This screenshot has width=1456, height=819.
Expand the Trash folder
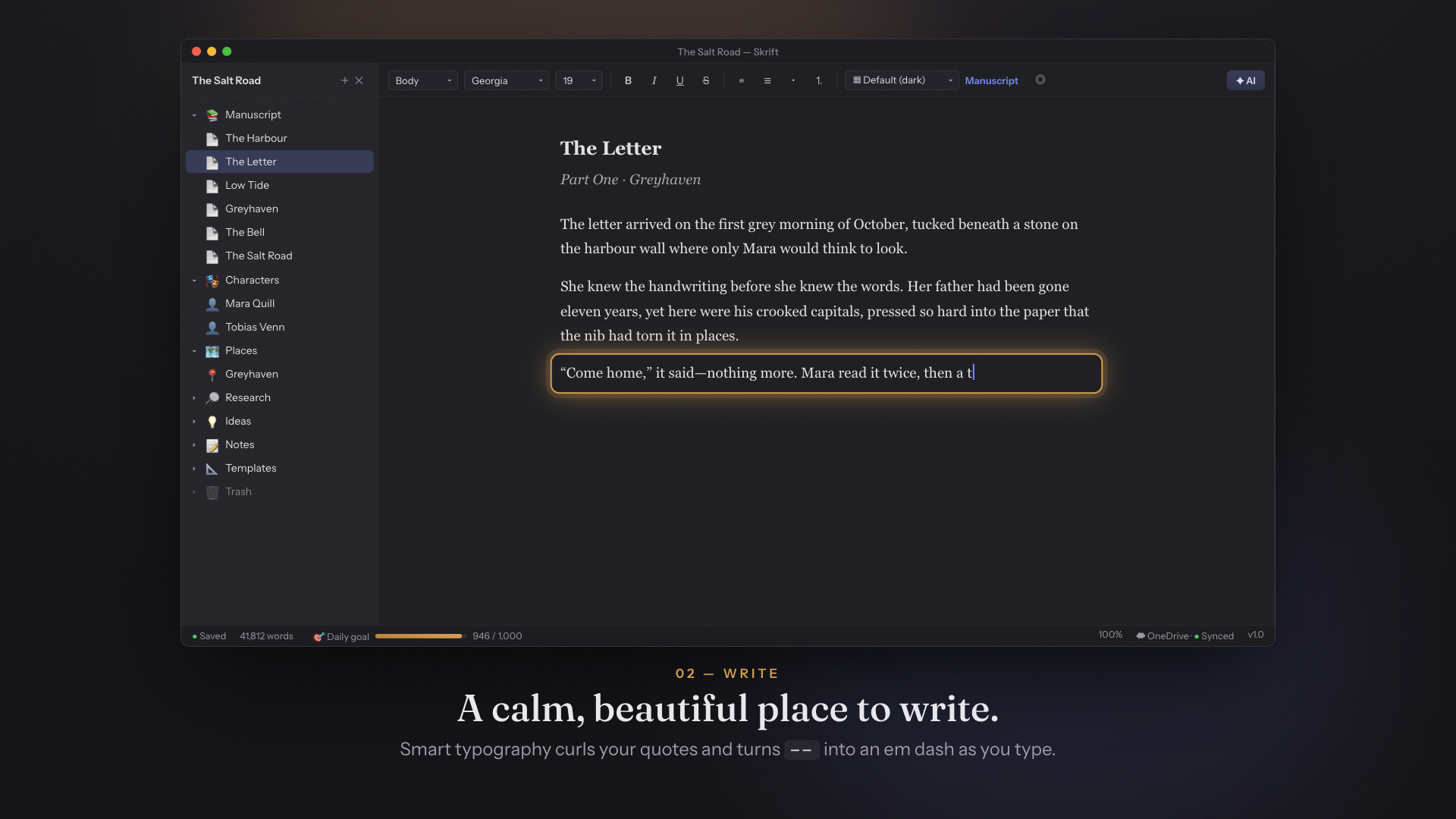point(194,492)
